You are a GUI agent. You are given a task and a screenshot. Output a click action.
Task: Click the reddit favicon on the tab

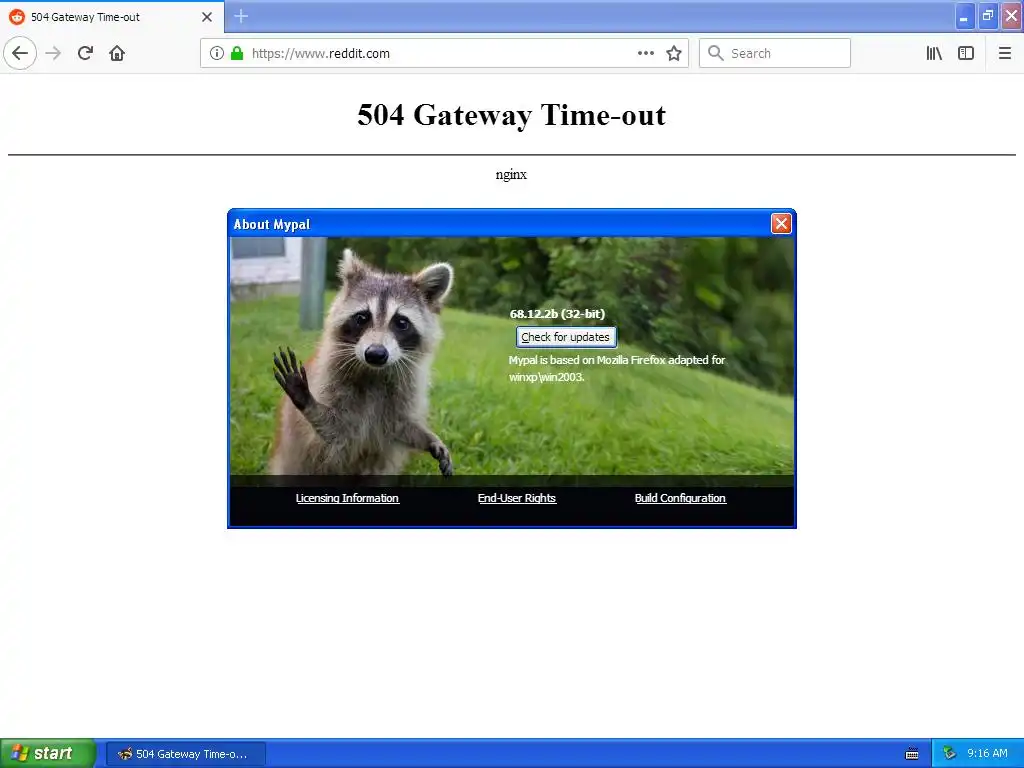[16, 17]
